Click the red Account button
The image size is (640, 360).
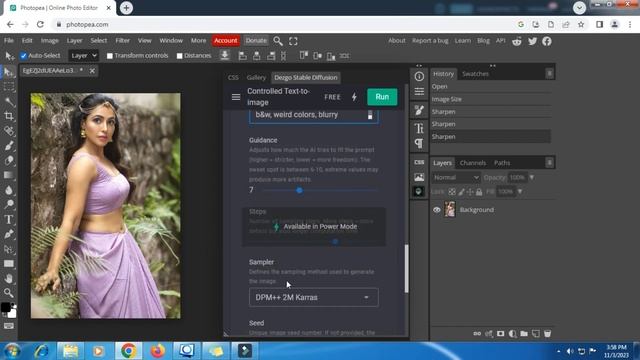coord(226,40)
